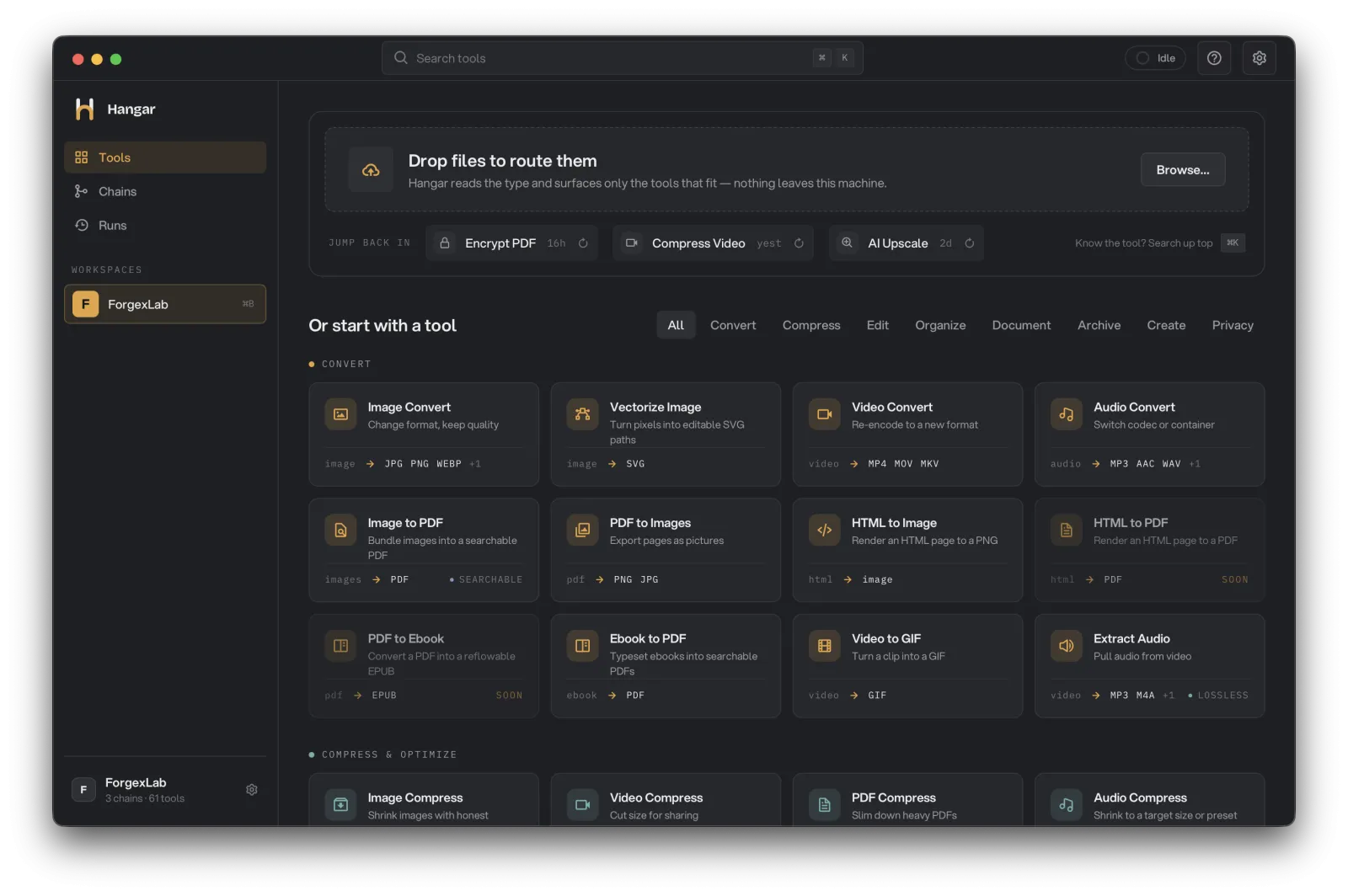Click the HTML to PDF document icon
The height and width of the screenshot is (896, 1348).
pos(1066,530)
